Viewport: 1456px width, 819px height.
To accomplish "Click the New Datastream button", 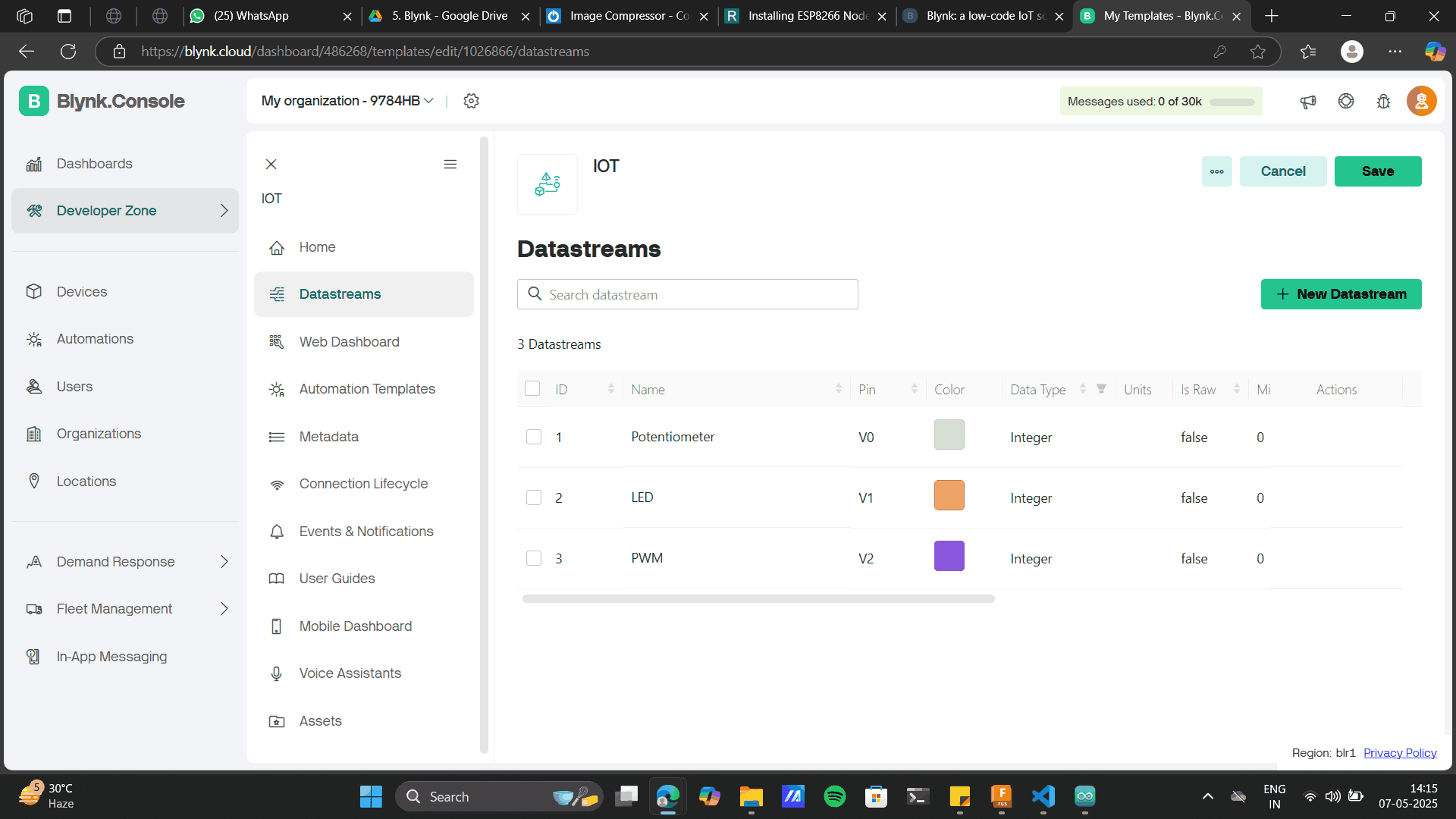I will click(1341, 294).
